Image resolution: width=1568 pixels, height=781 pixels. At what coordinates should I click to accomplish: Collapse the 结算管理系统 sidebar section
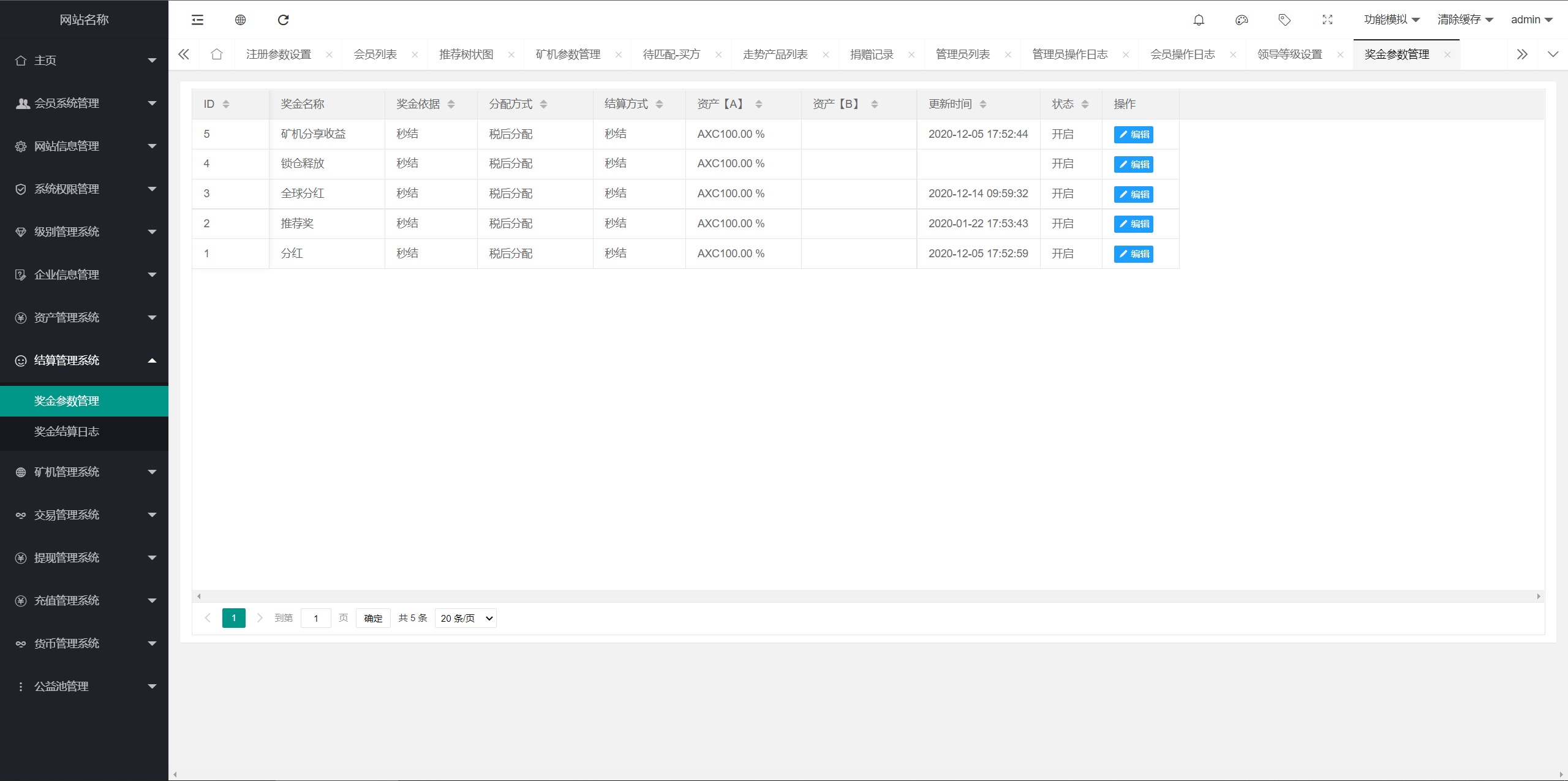pos(84,360)
